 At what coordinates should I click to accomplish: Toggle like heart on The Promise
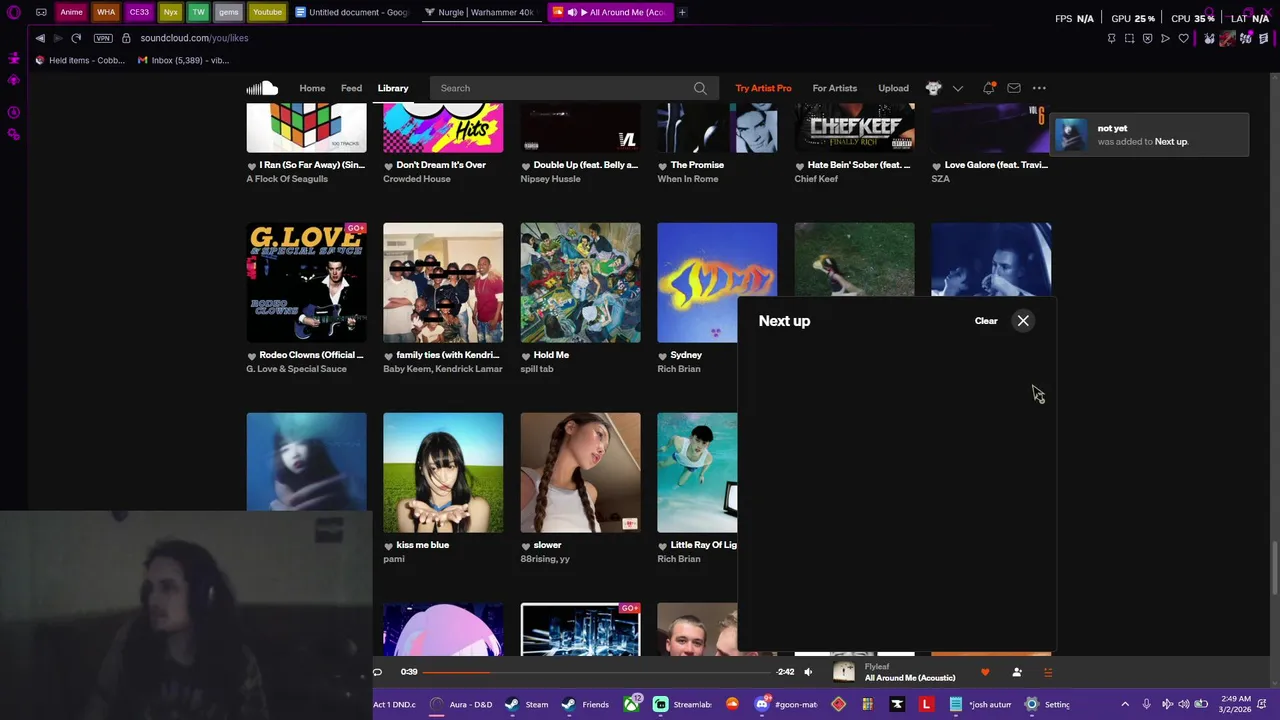tap(663, 166)
